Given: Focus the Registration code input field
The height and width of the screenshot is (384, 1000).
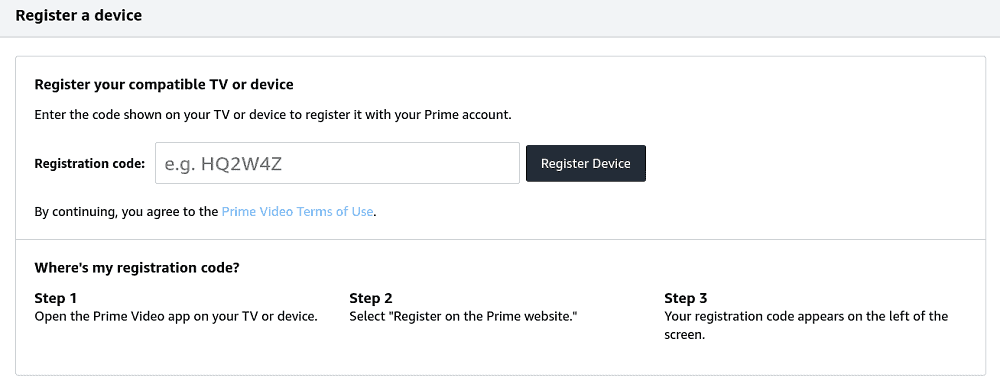Looking at the screenshot, I should 337,163.
